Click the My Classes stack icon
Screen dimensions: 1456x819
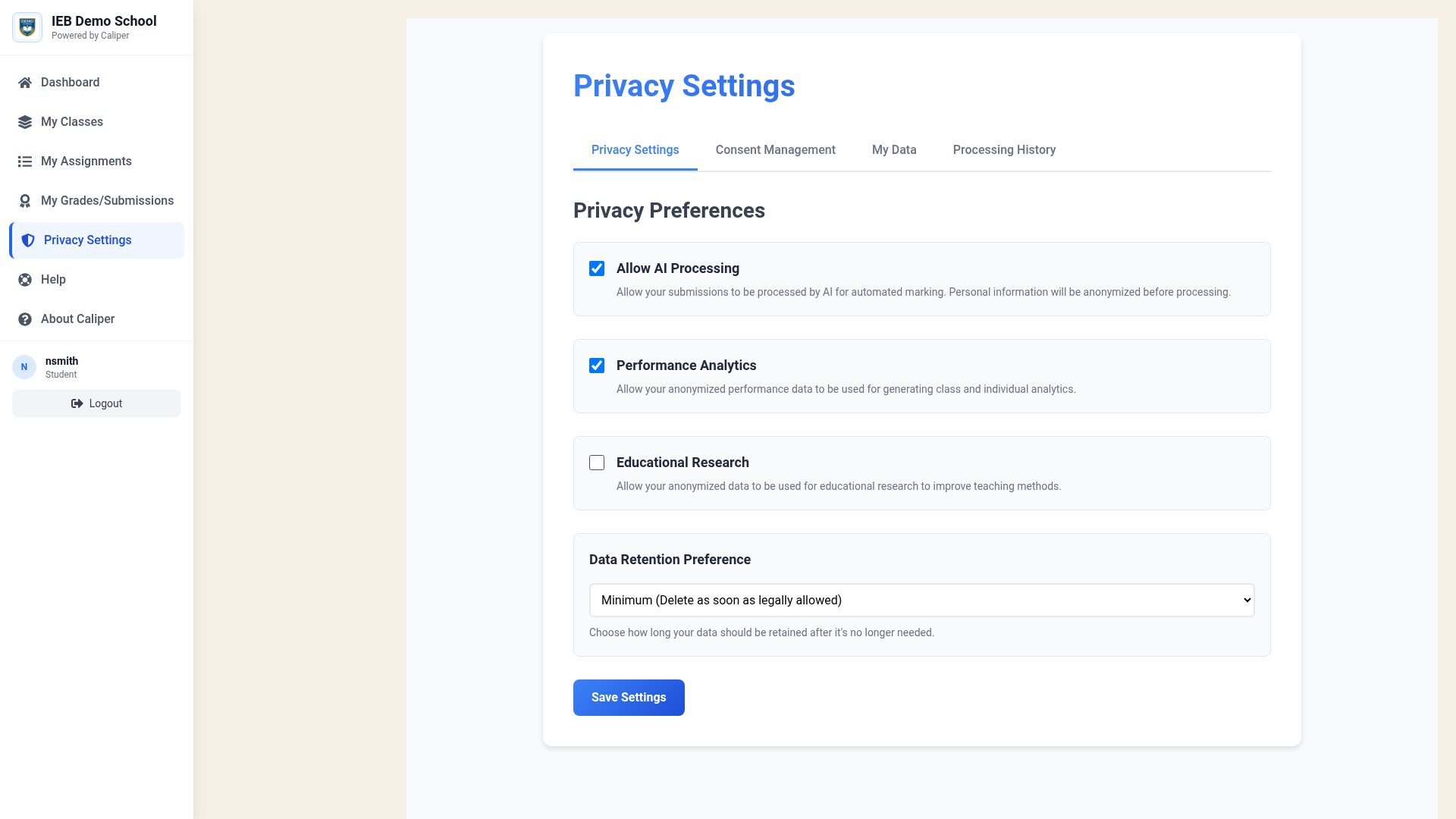click(x=25, y=122)
